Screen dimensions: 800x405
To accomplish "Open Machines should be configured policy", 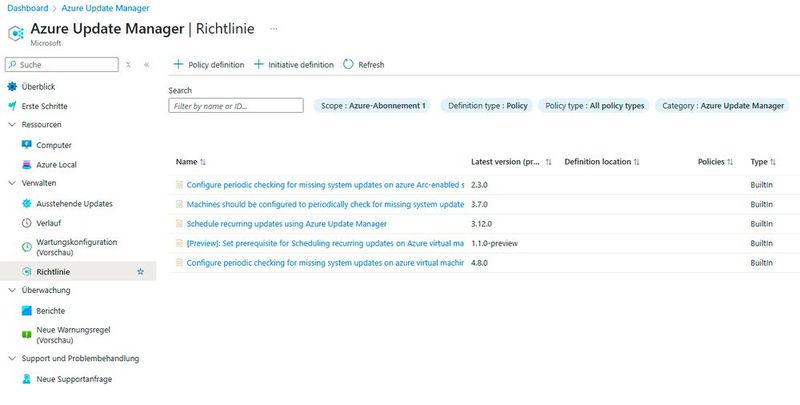I will point(326,204).
